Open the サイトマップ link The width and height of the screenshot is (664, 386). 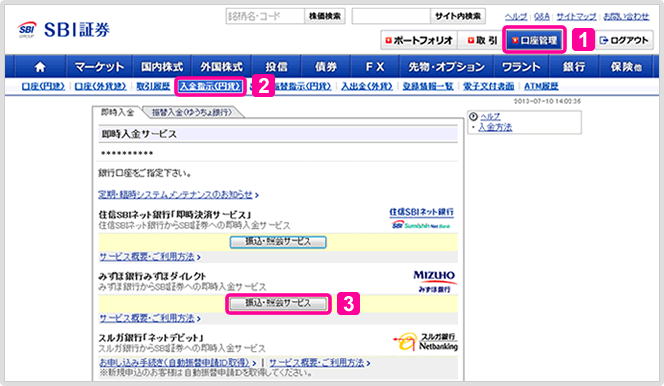point(576,17)
